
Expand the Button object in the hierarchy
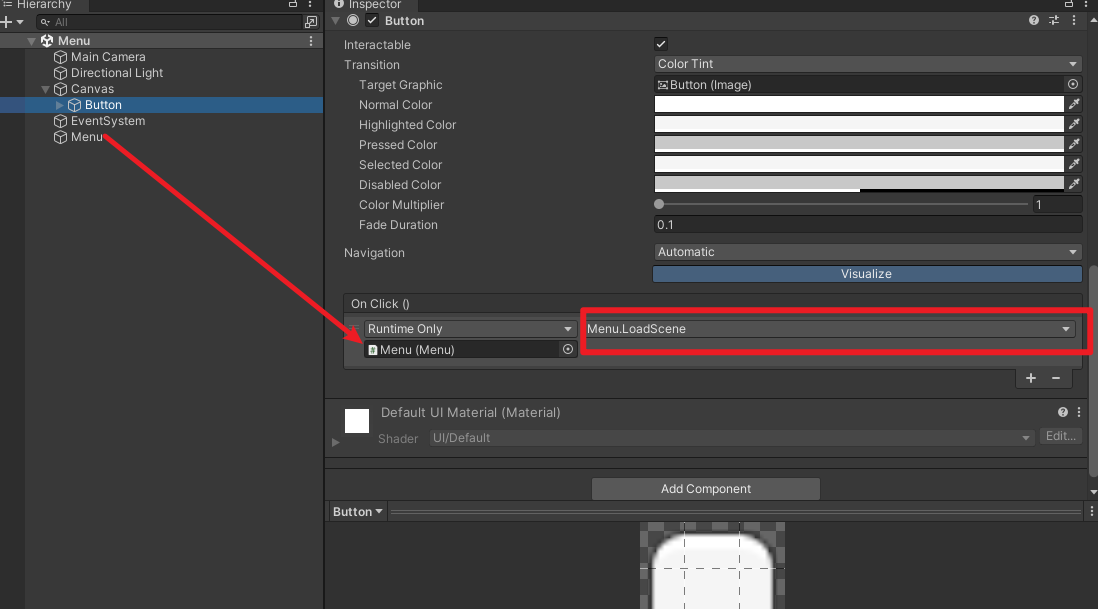pos(58,104)
